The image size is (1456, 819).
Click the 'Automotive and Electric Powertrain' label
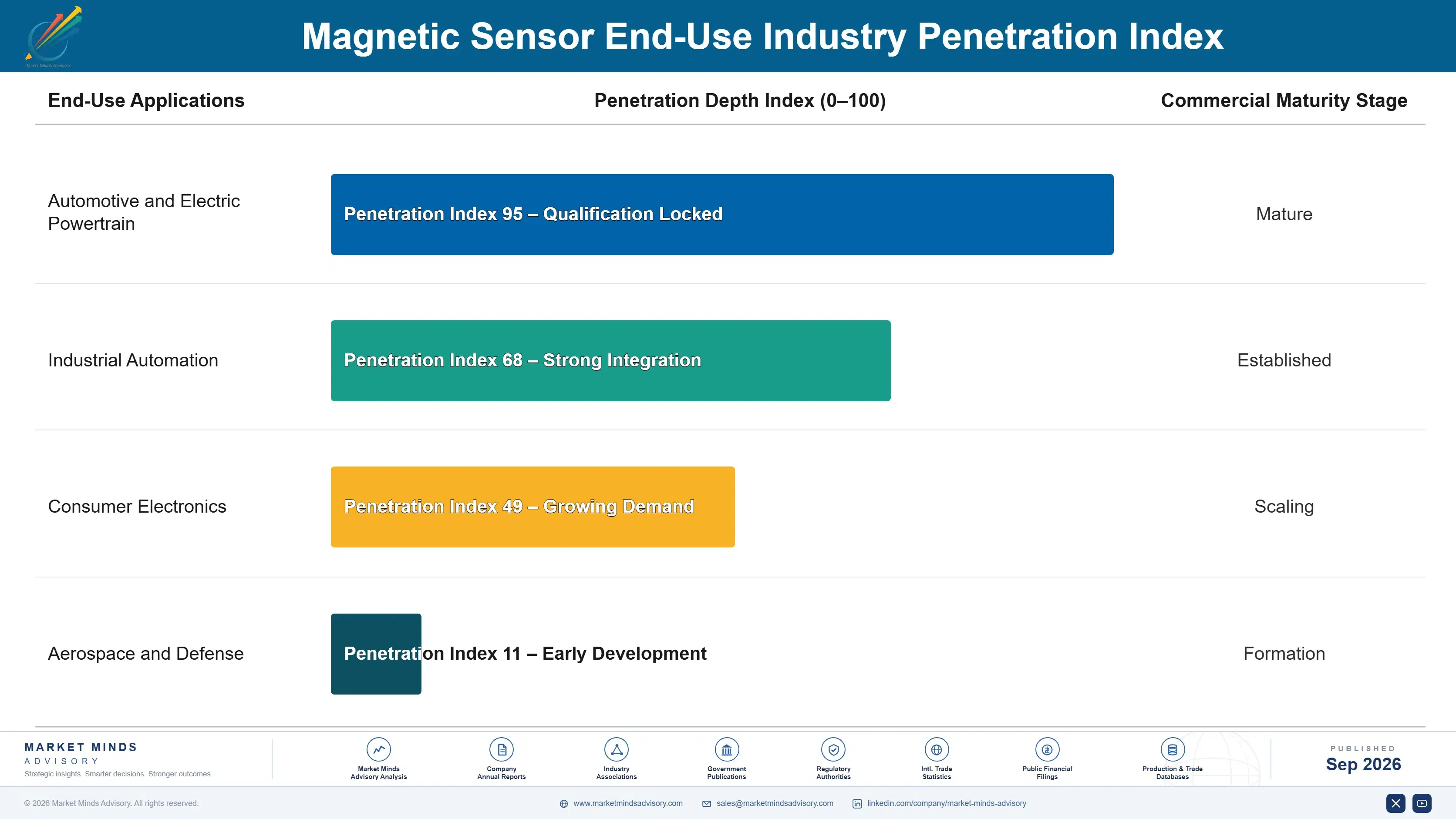[144, 212]
